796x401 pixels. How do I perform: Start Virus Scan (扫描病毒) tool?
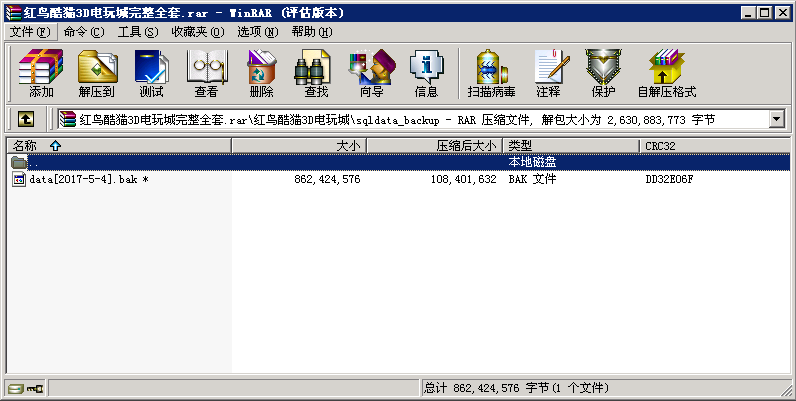click(x=491, y=74)
